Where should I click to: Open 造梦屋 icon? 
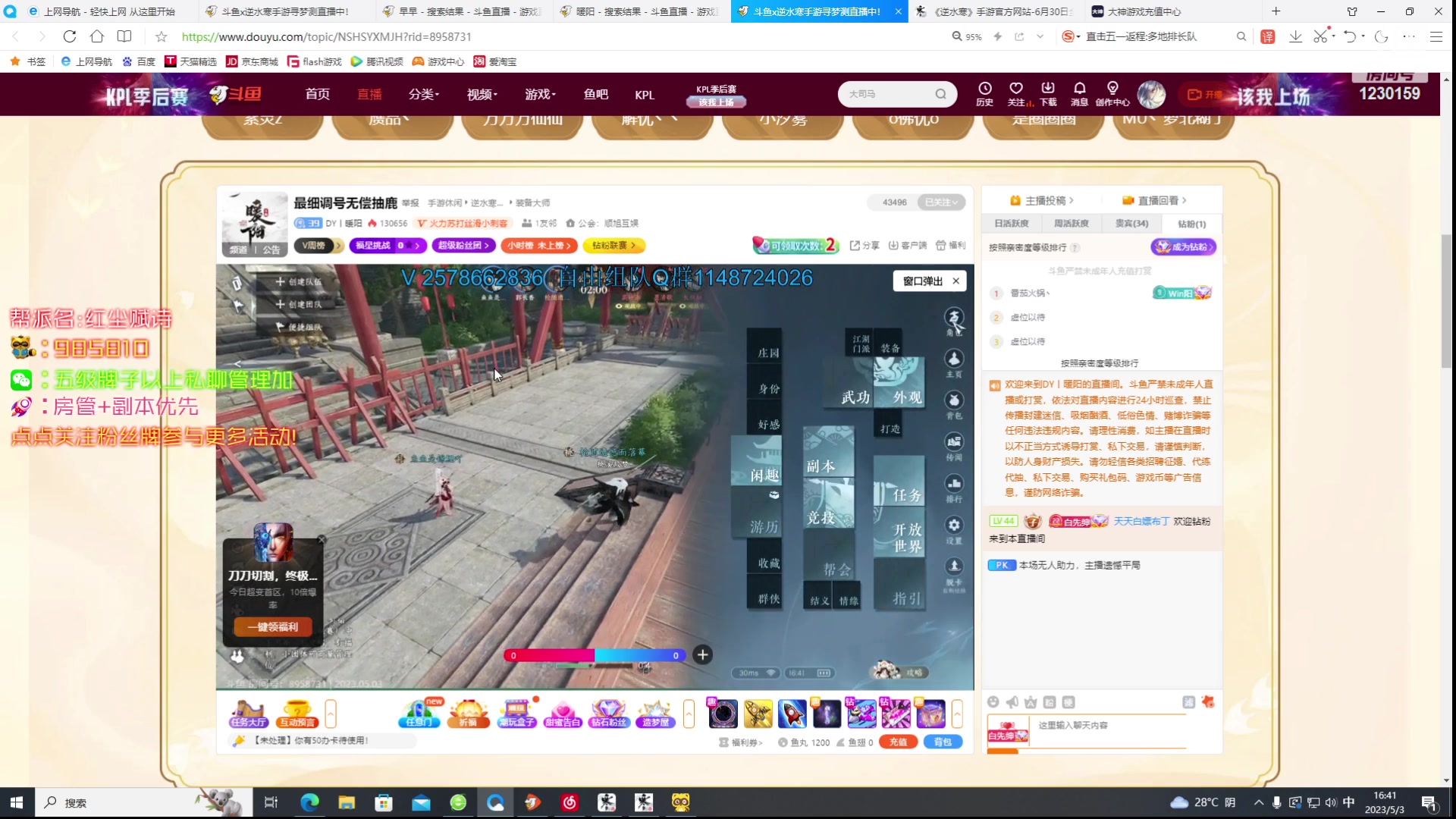[x=656, y=713]
